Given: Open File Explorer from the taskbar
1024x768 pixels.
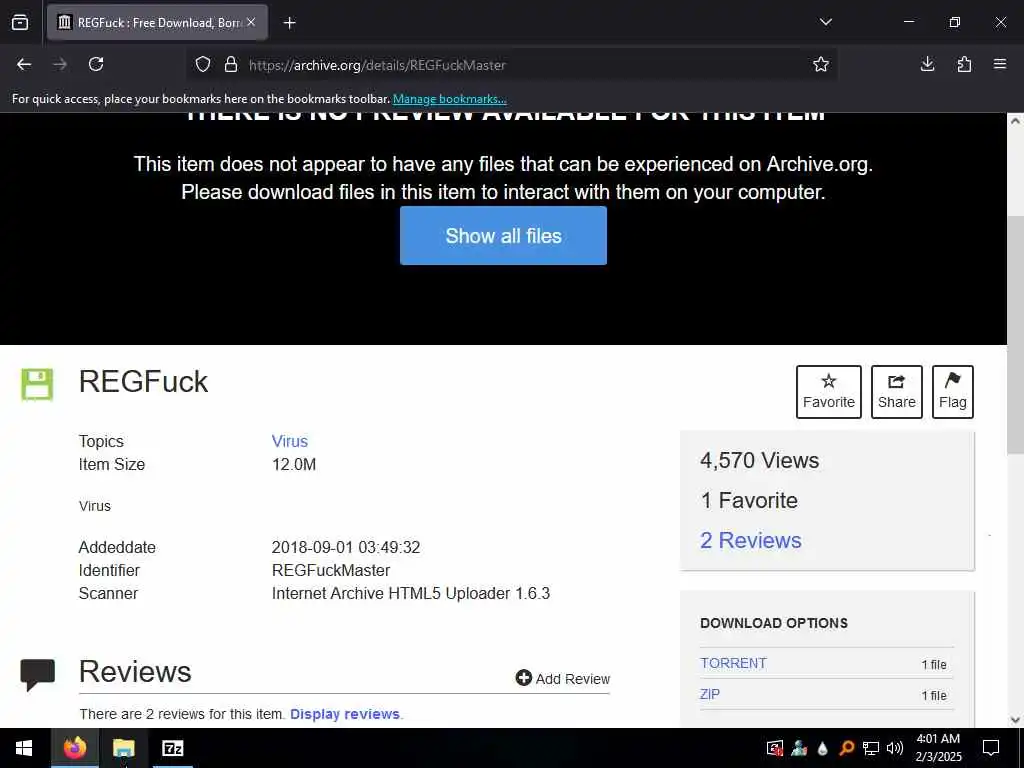Looking at the screenshot, I should [123, 748].
